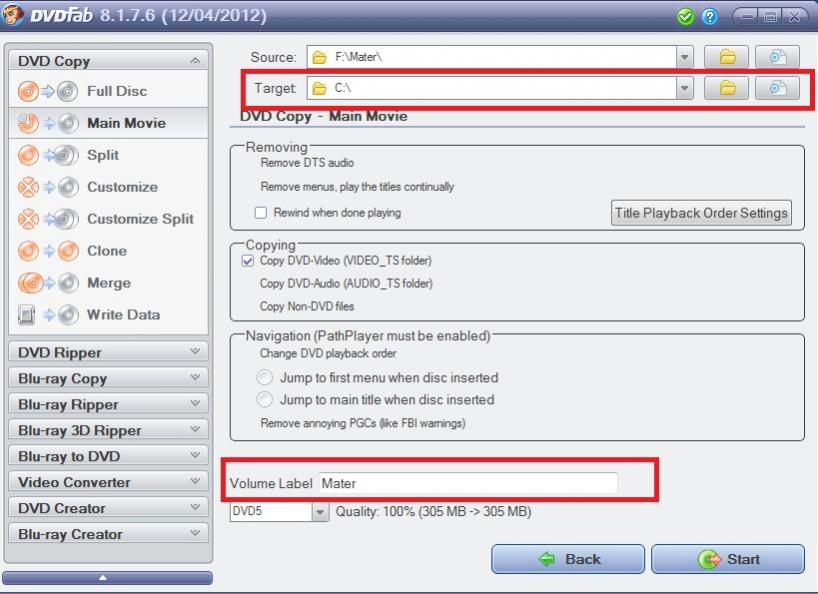Toggle Copy DVD-Video VIDEO_TS folder checkbox
The height and width of the screenshot is (594, 818).
[248, 261]
